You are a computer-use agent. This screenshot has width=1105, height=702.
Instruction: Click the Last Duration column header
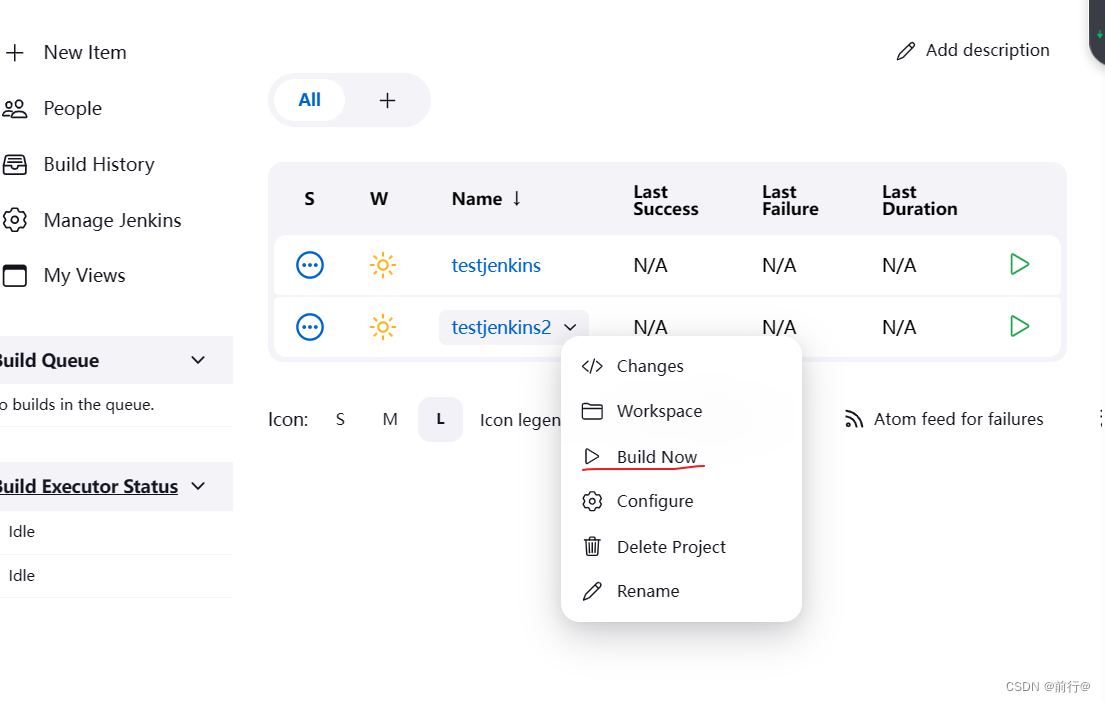pyautogui.click(x=920, y=200)
